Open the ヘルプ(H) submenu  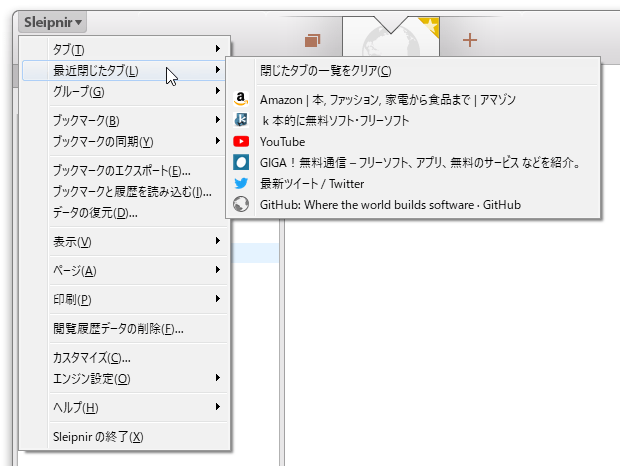125,407
